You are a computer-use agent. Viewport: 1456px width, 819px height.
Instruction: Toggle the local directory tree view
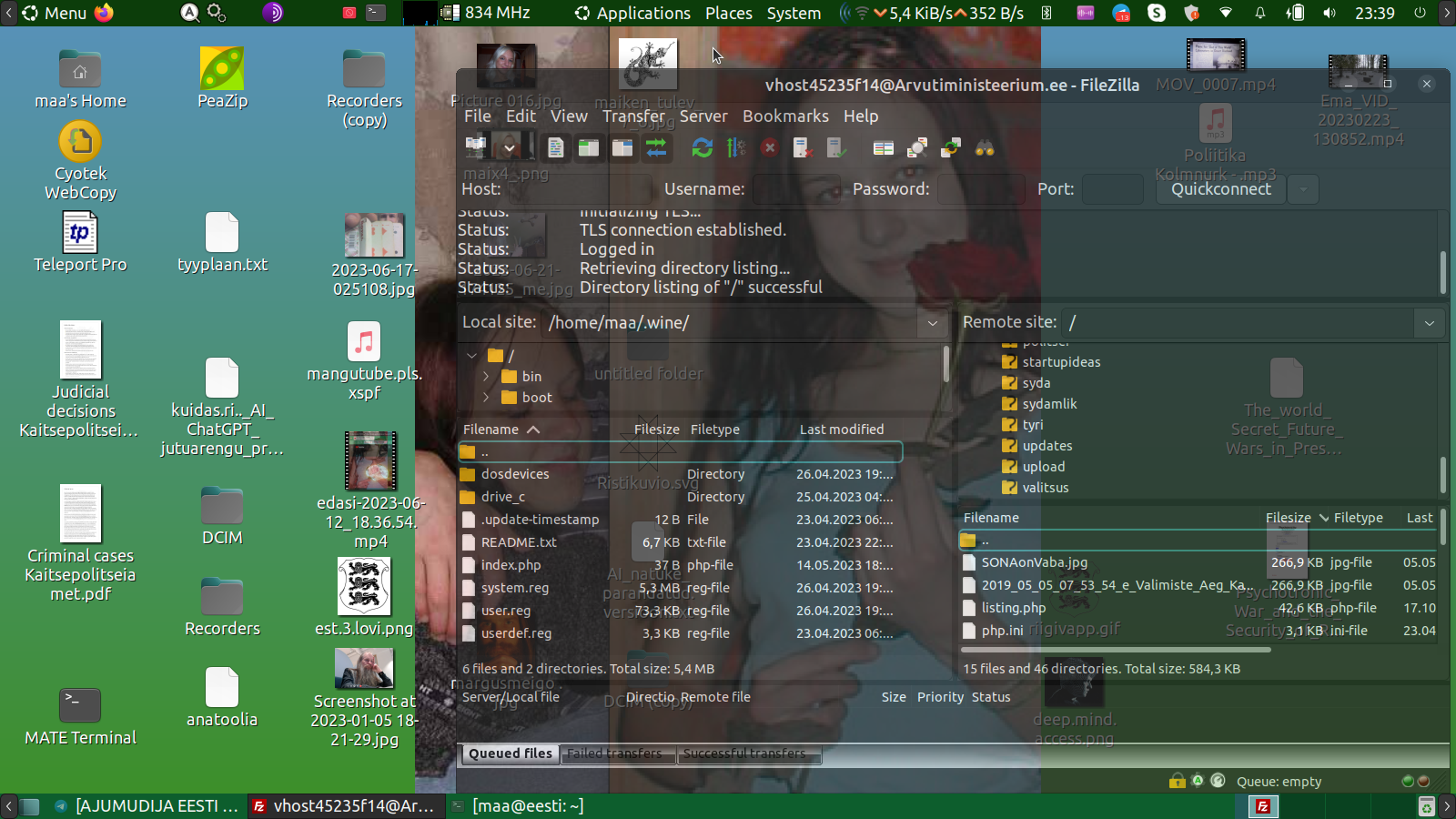[589, 147]
